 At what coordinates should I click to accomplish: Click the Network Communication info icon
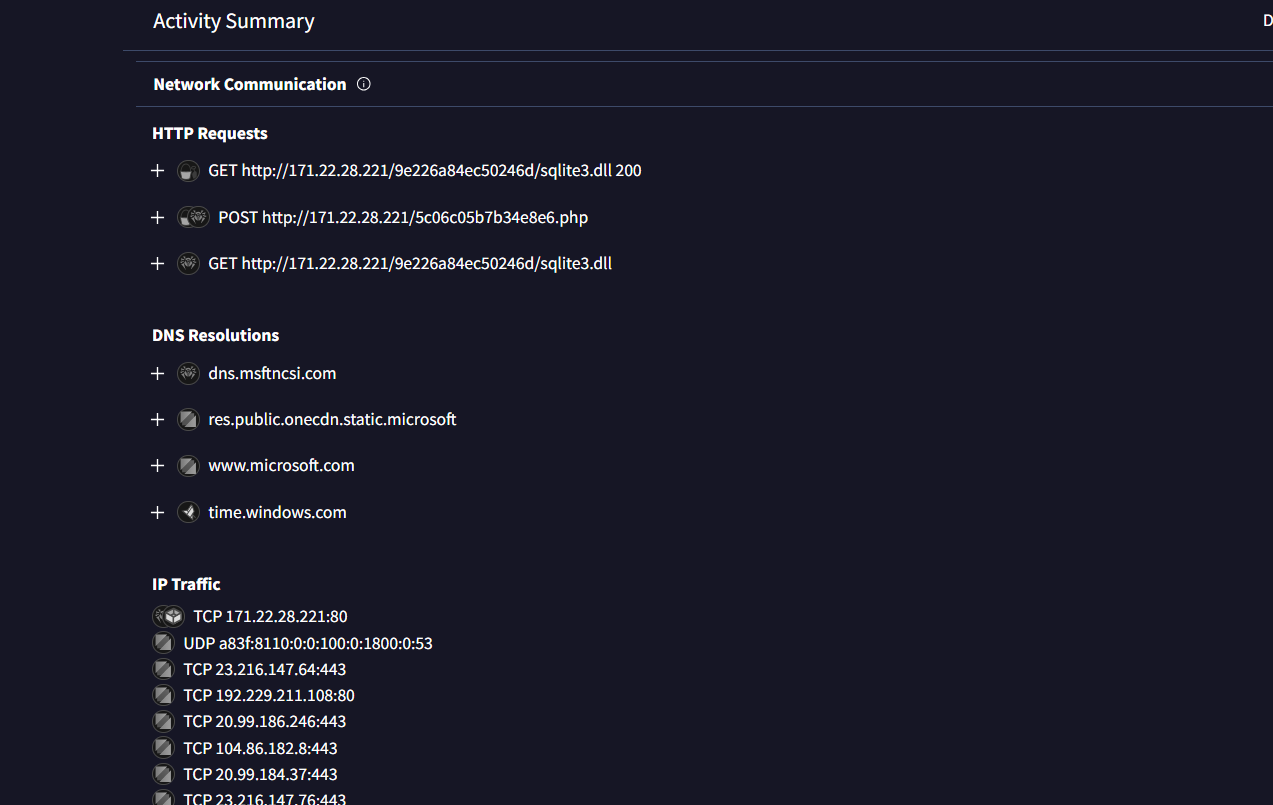pyautogui.click(x=364, y=84)
